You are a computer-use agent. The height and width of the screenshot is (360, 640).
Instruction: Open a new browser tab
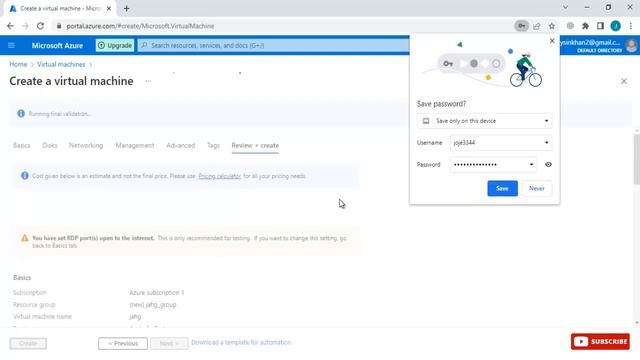[127, 8]
